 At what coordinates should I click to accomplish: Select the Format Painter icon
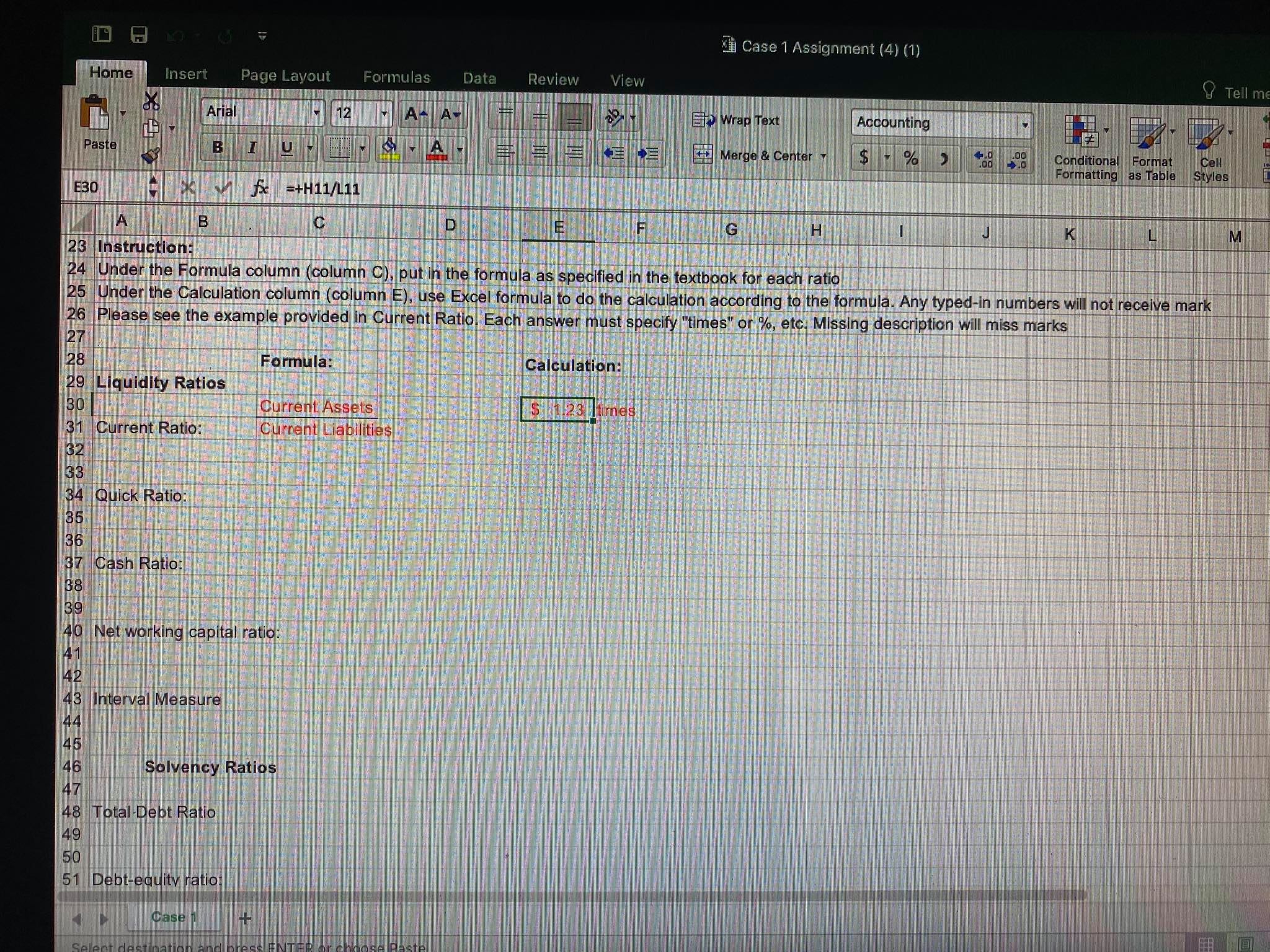click(151, 156)
